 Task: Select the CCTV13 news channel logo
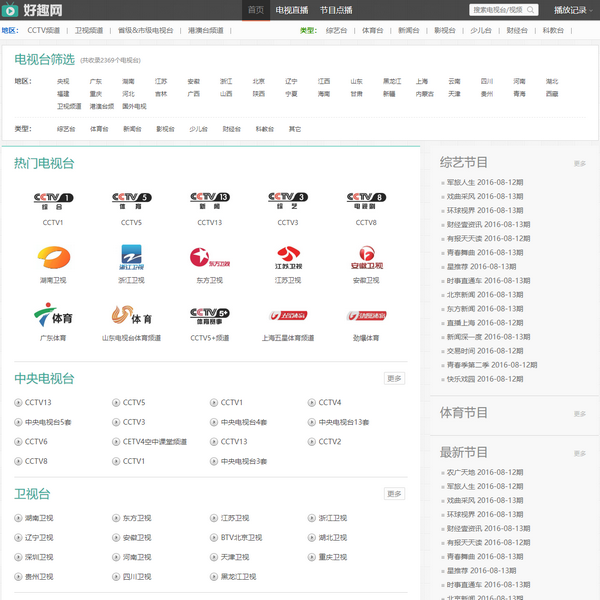click(x=209, y=200)
